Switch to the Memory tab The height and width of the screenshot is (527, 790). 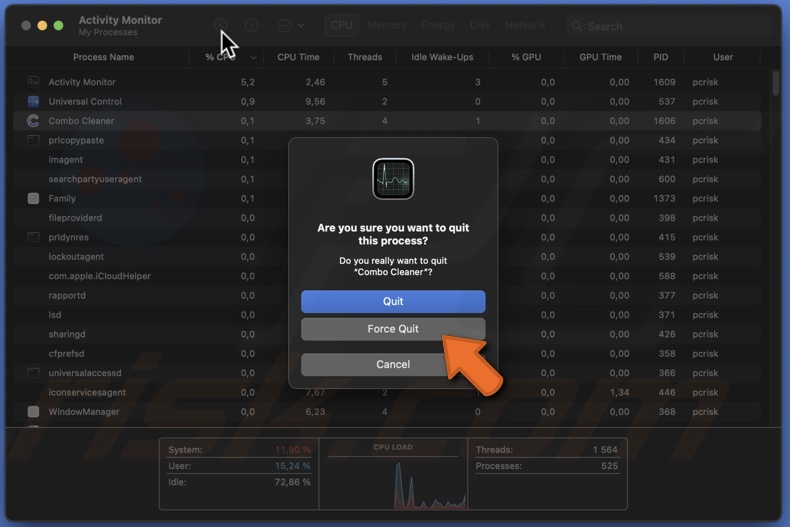coord(386,25)
